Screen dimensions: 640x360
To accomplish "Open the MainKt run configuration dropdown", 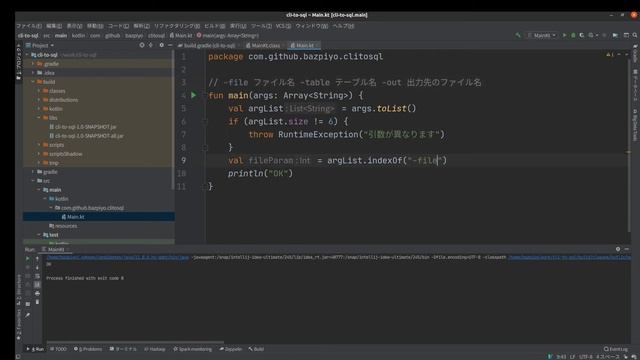I will point(542,36).
